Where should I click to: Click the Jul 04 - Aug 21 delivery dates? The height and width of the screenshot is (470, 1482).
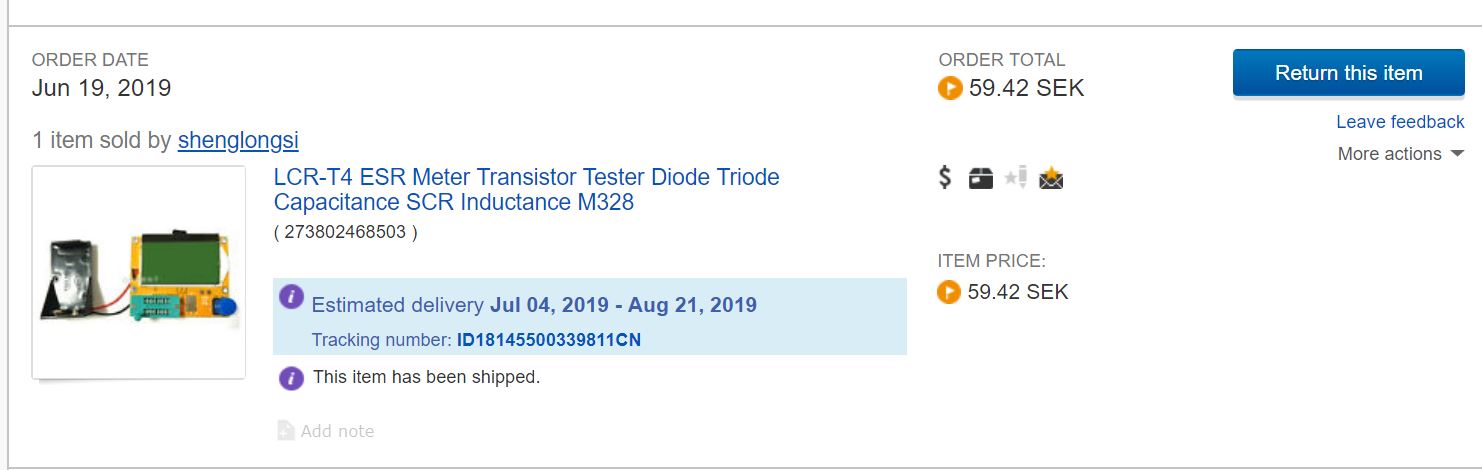coord(623,305)
